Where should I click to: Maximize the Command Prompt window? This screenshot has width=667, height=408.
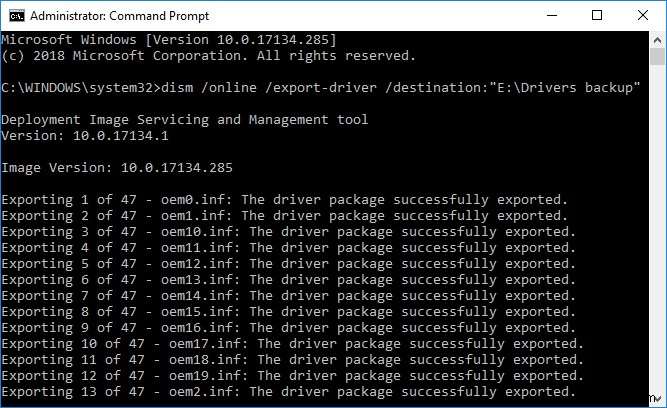pyautogui.click(x=598, y=15)
